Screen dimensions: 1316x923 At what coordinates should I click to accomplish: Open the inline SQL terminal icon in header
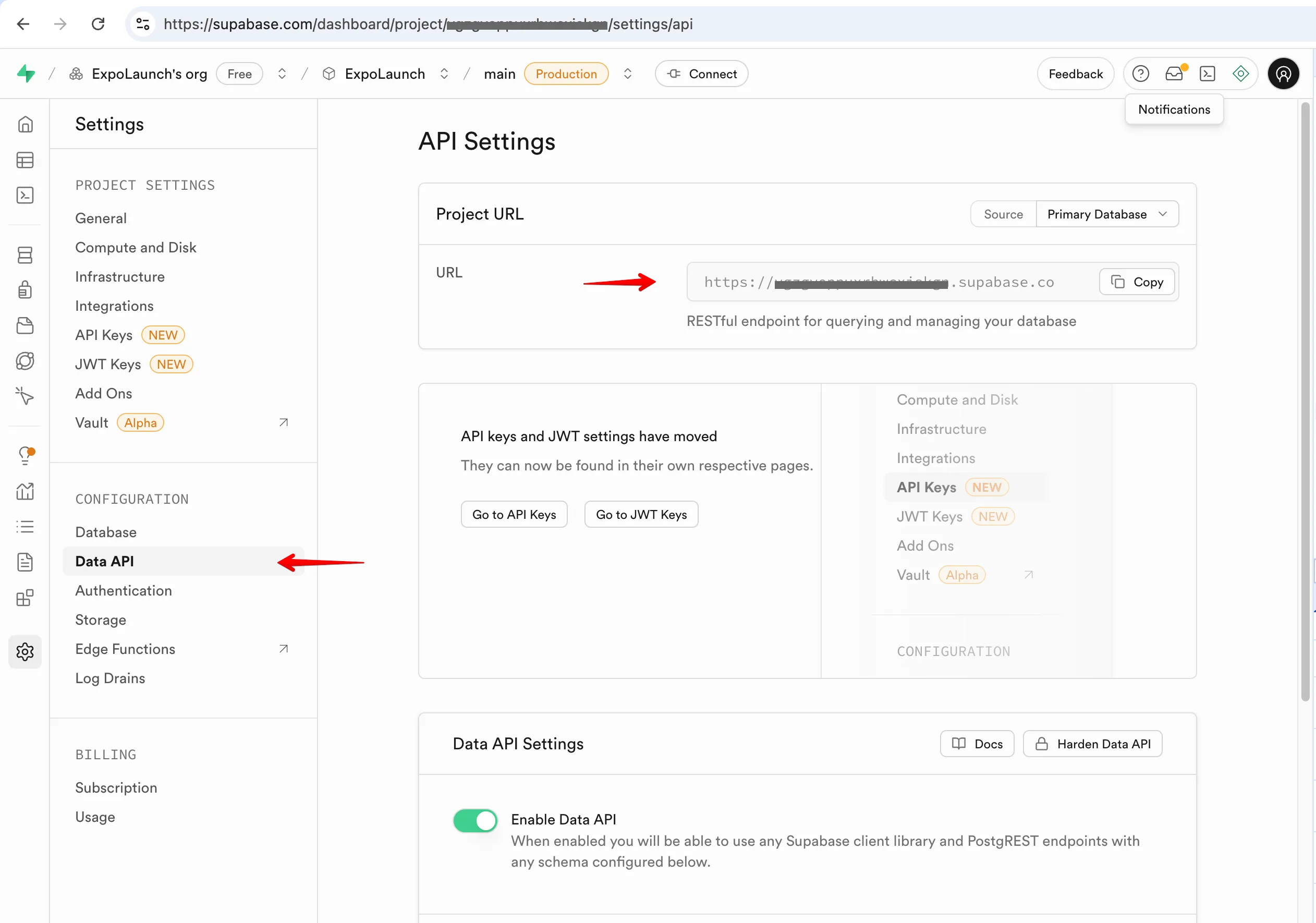[1208, 74]
